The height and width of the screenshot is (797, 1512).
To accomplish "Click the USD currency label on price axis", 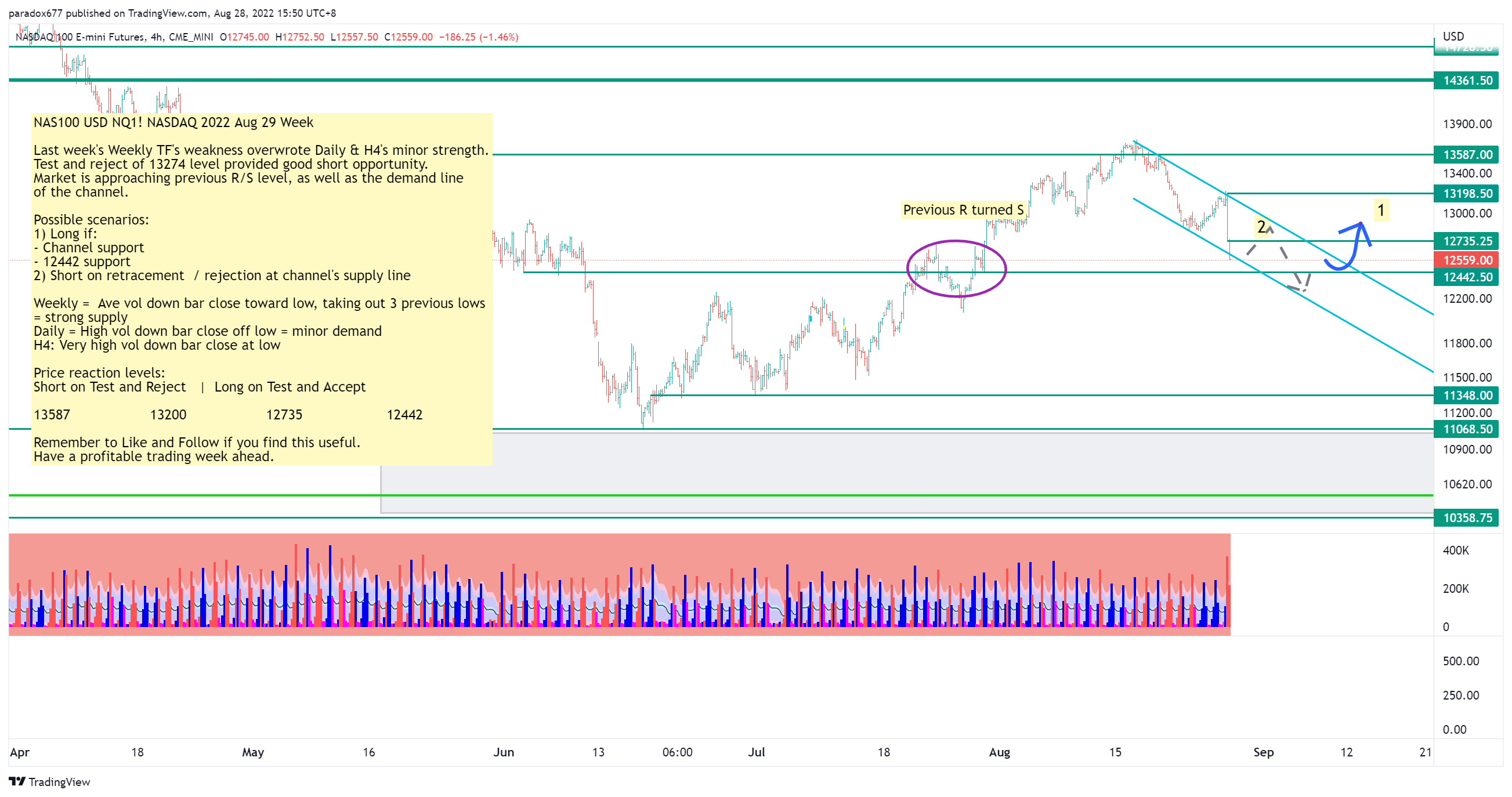I will point(1453,37).
